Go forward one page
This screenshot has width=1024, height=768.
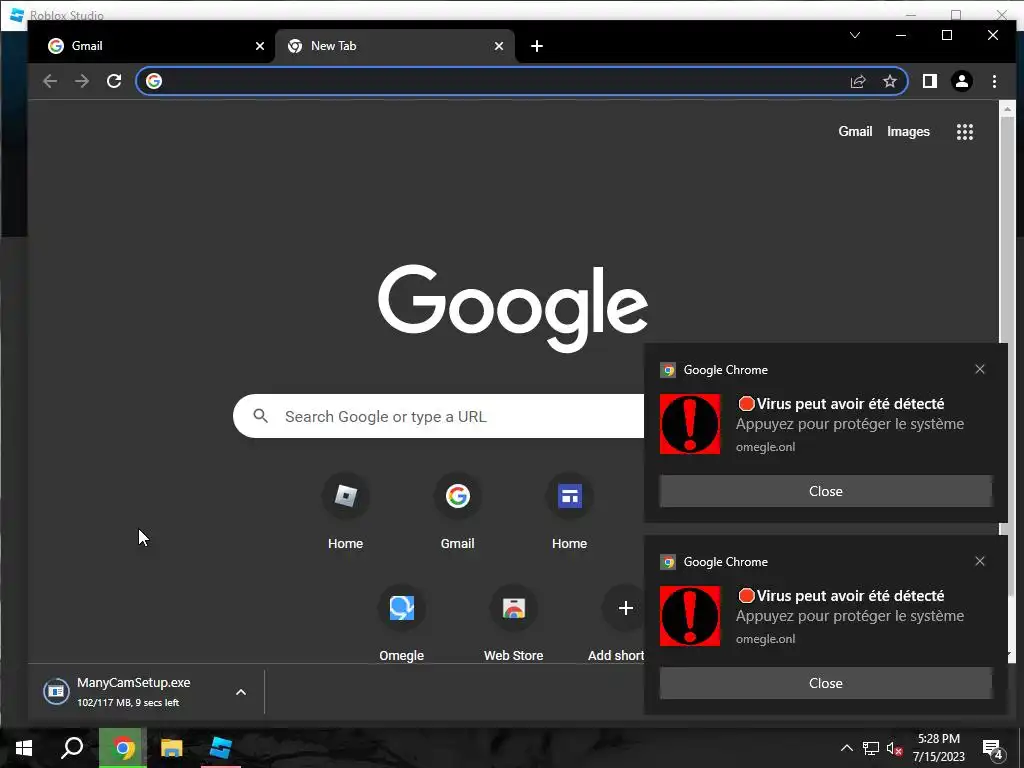[x=82, y=81]
